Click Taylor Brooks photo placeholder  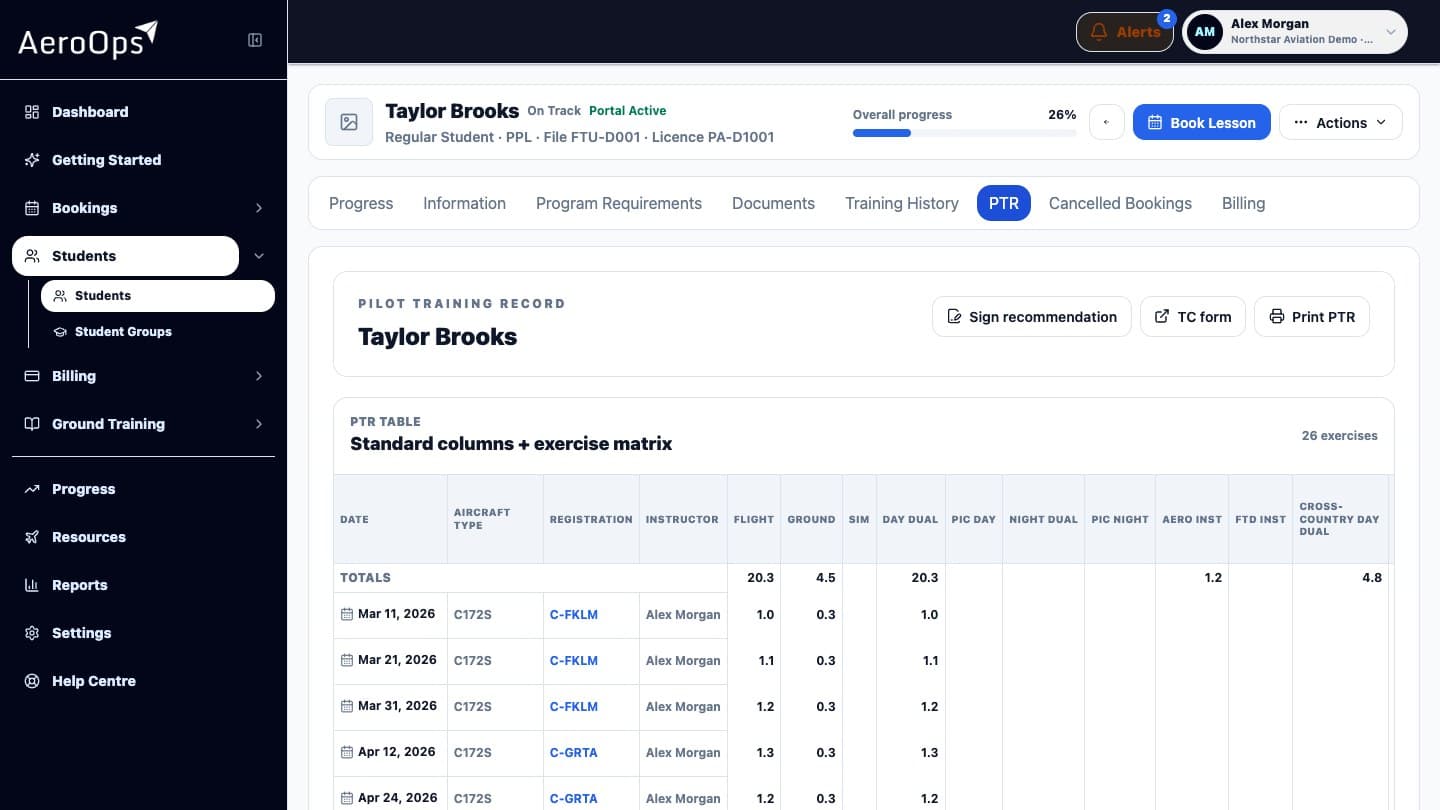pos(349,122)
